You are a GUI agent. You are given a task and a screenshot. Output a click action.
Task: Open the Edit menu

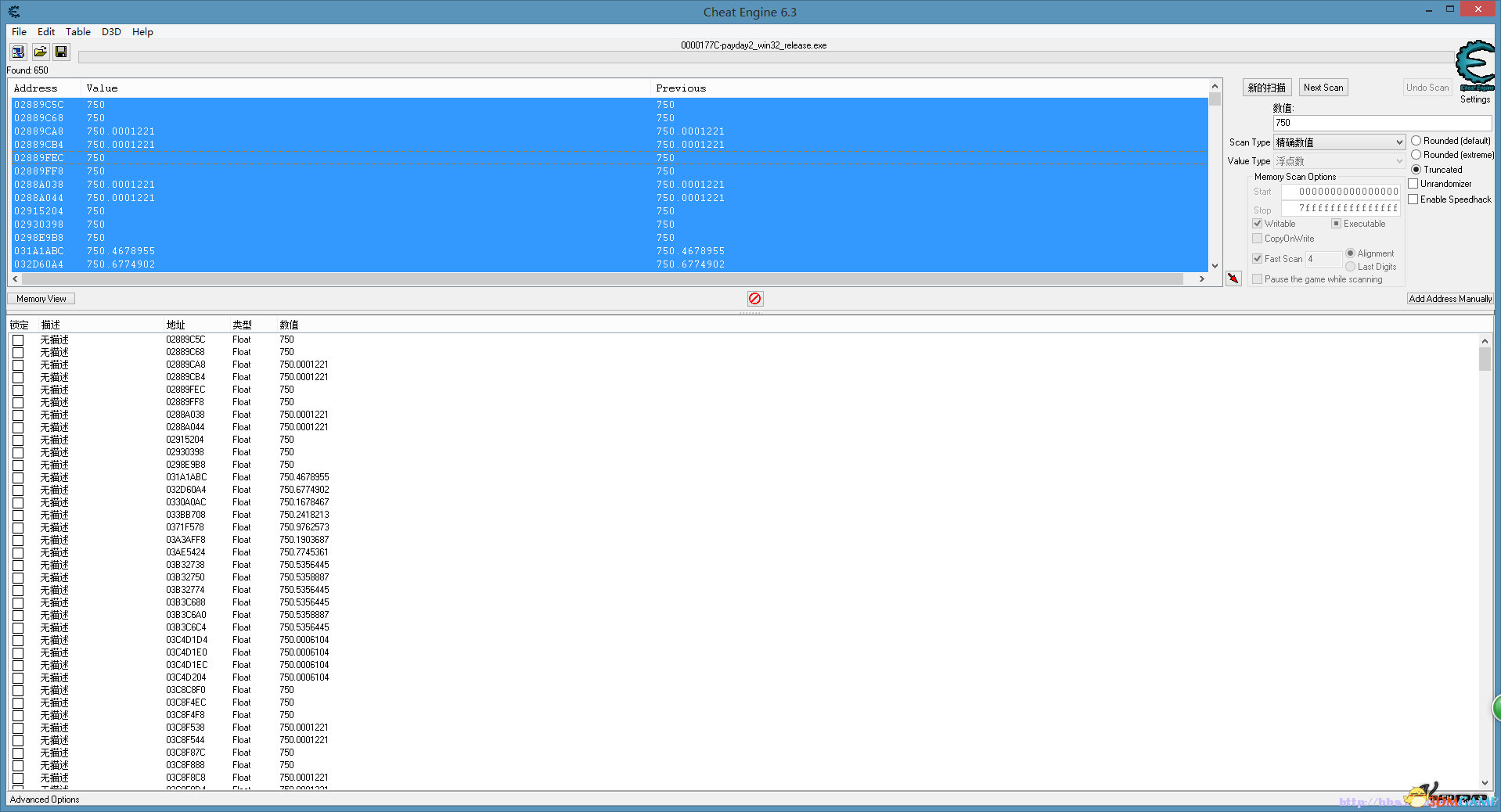point(46,32)
